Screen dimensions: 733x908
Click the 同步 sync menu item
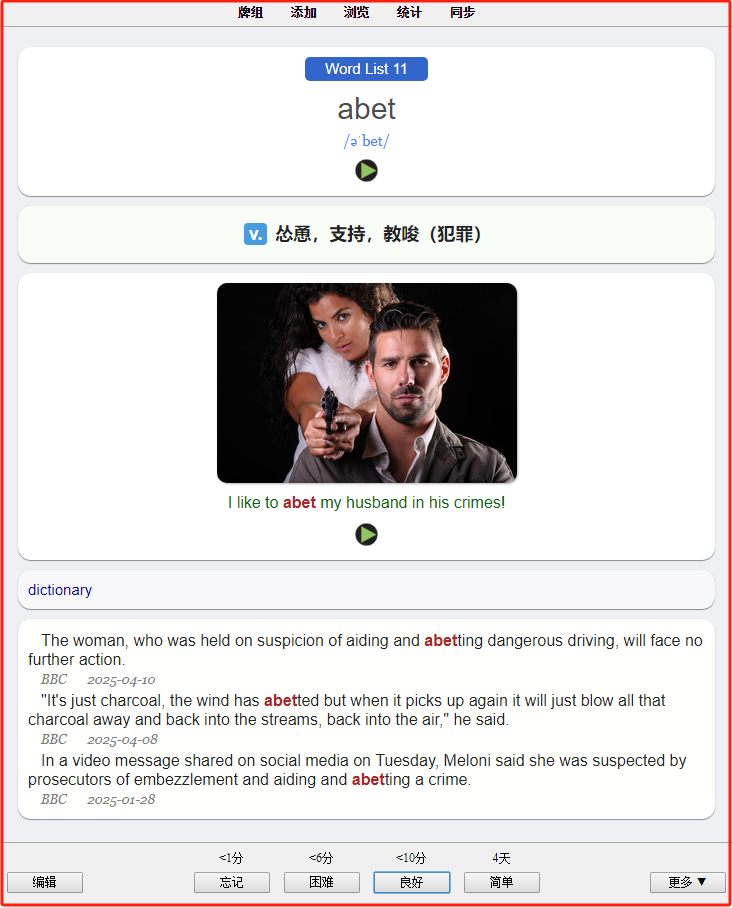[462, 12]
